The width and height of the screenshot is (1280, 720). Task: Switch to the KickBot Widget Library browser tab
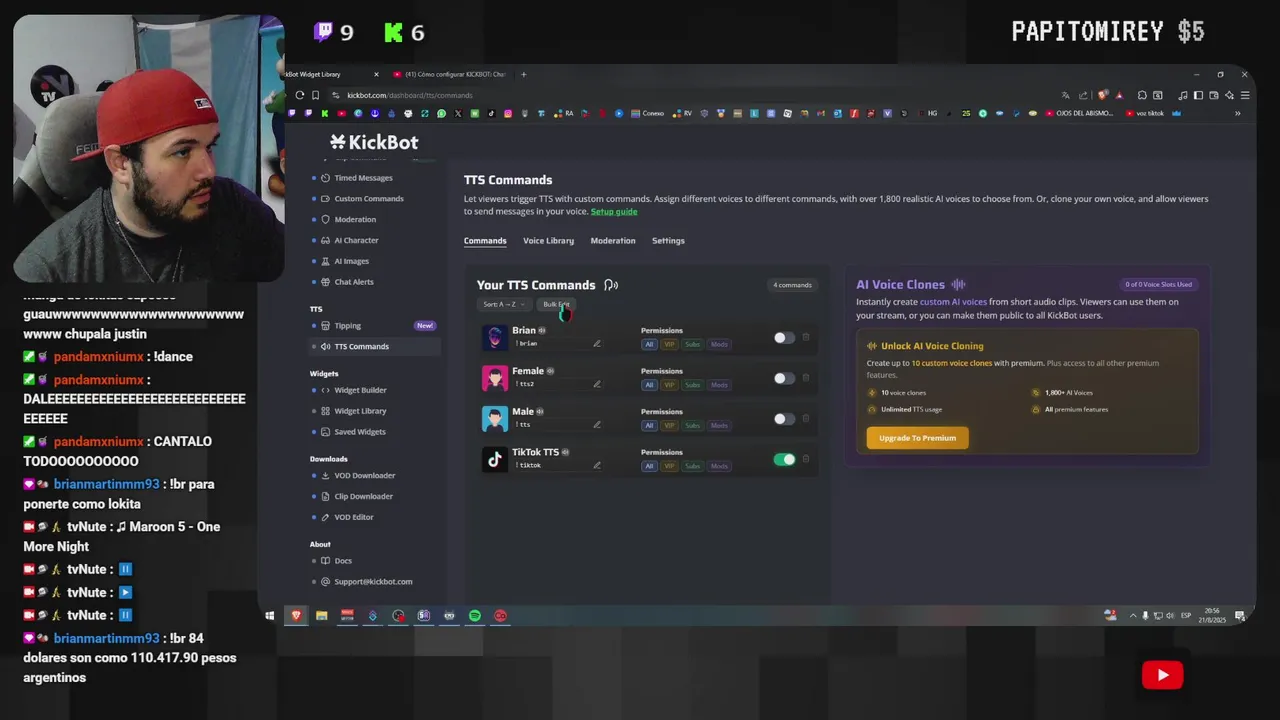point(331,74)
